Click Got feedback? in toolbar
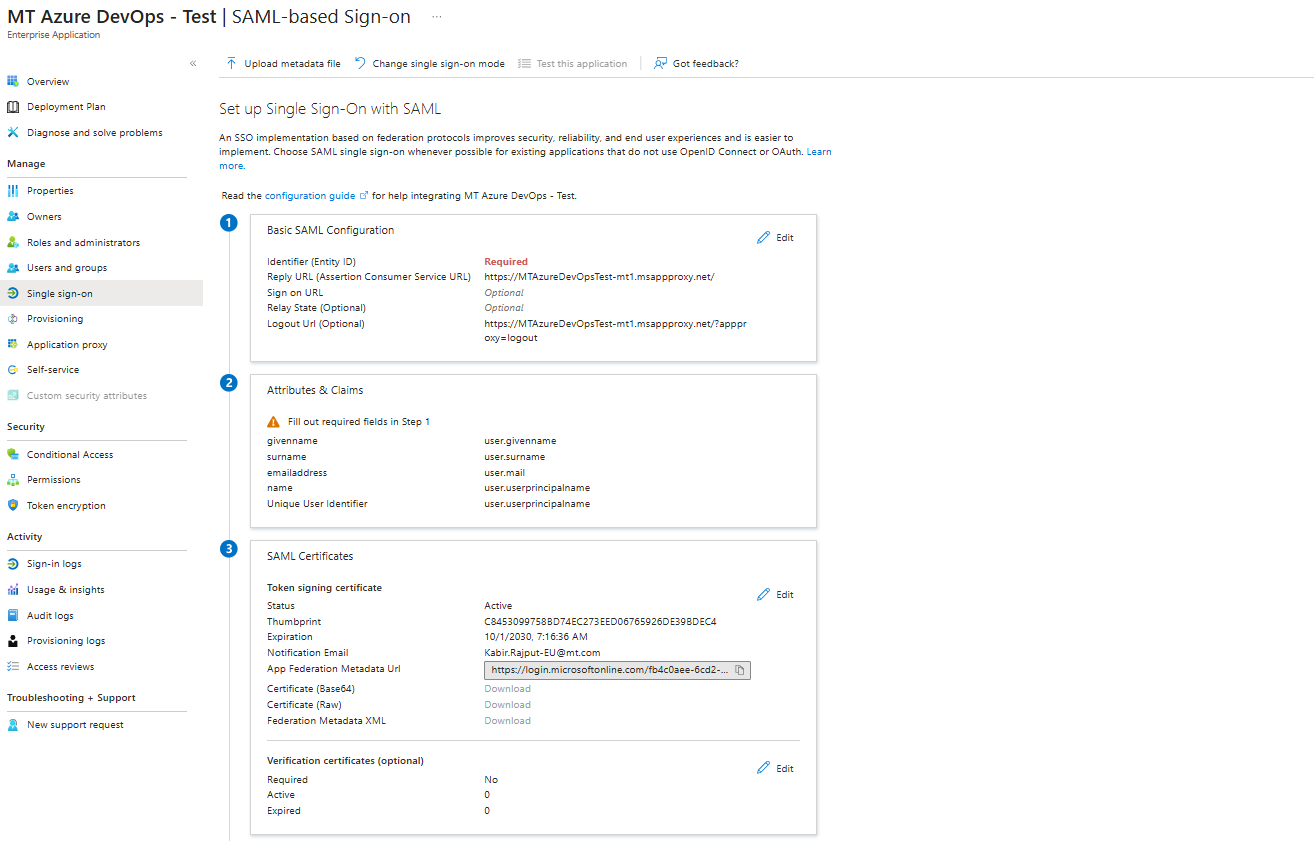This screenshot has height=841, width=1314. (x=696, y=63)
